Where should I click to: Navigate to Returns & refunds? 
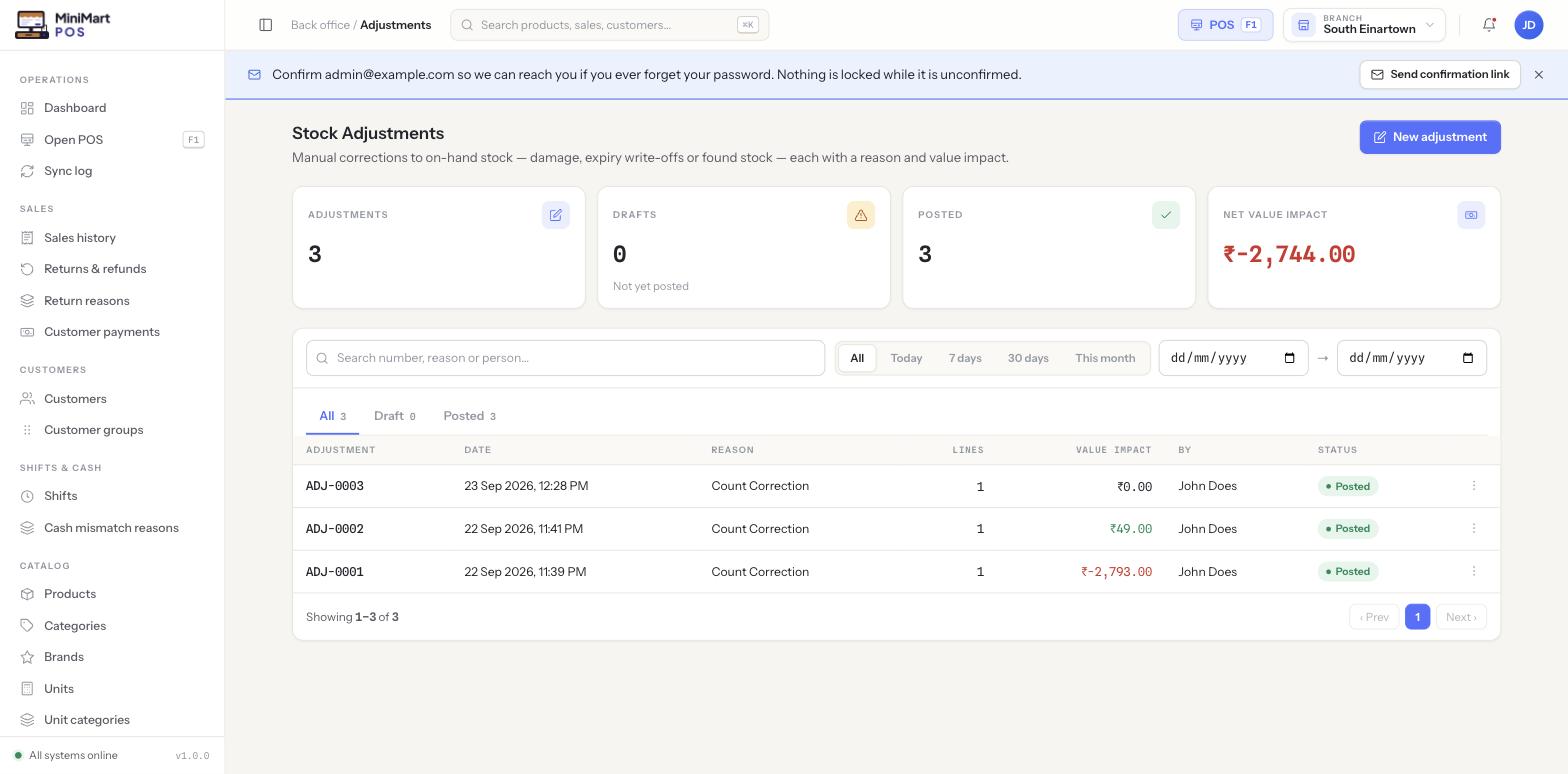pyautogui.click(x=112, y=269)
